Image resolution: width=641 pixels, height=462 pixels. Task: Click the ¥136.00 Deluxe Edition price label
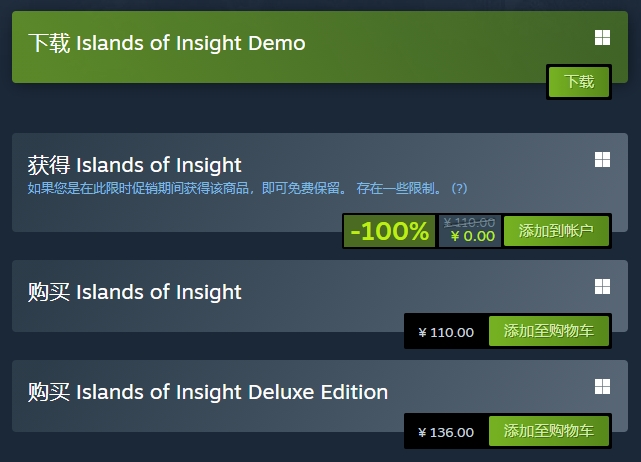[446, 432]
